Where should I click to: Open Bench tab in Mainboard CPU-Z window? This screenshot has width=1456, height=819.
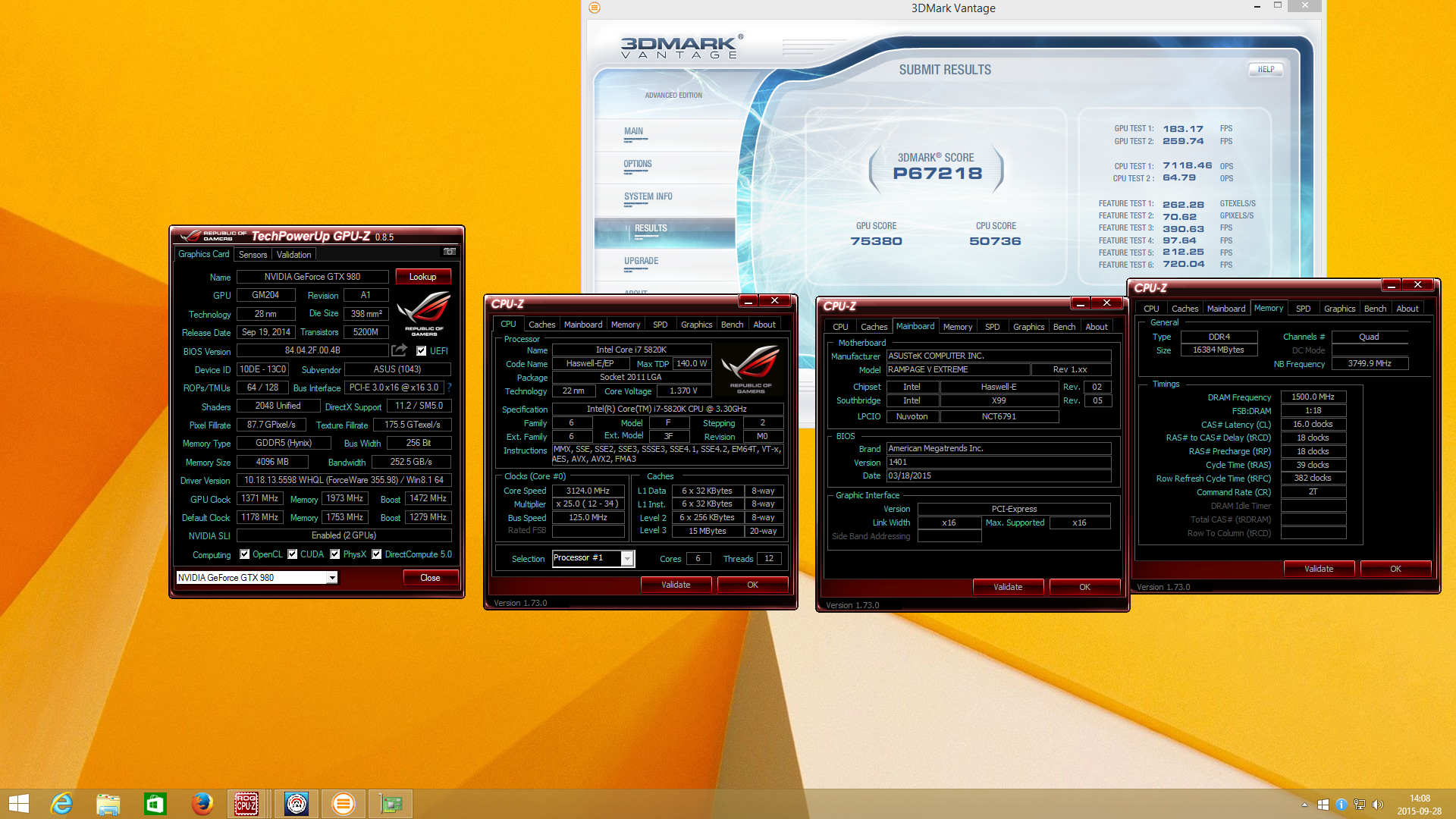pyautogui.click(x=1064, y=327)
